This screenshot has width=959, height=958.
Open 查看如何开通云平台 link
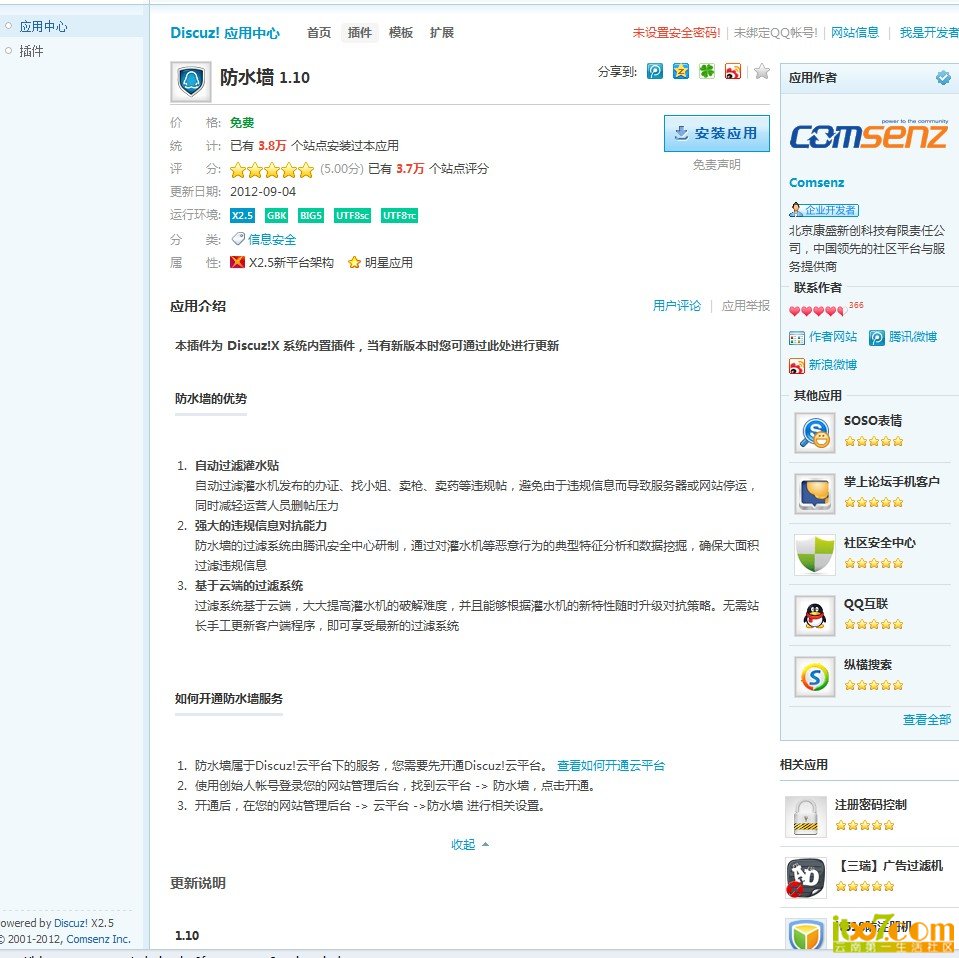click(610, 766)
